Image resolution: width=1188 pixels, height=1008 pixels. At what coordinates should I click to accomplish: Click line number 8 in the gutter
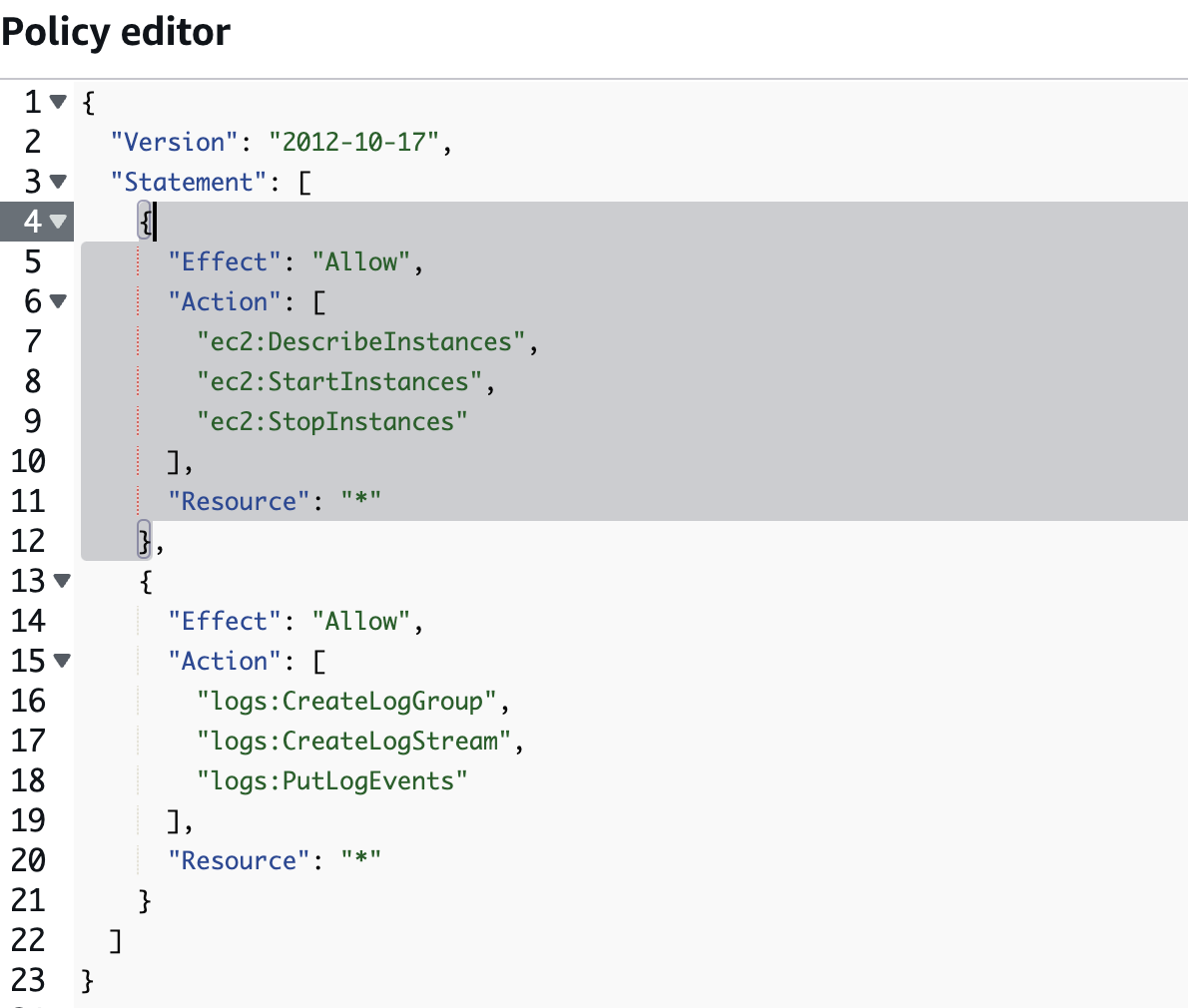(x=33, y=381)
